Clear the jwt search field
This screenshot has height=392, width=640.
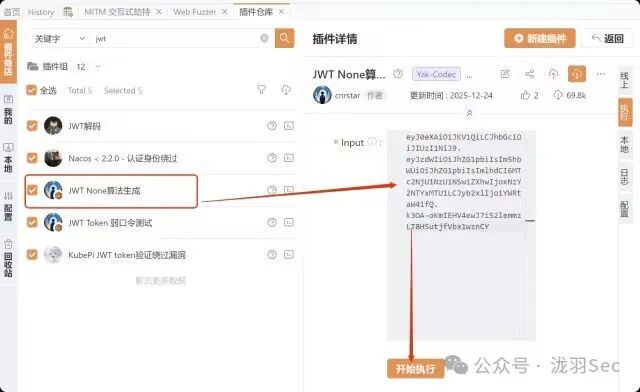pos(264,38)
